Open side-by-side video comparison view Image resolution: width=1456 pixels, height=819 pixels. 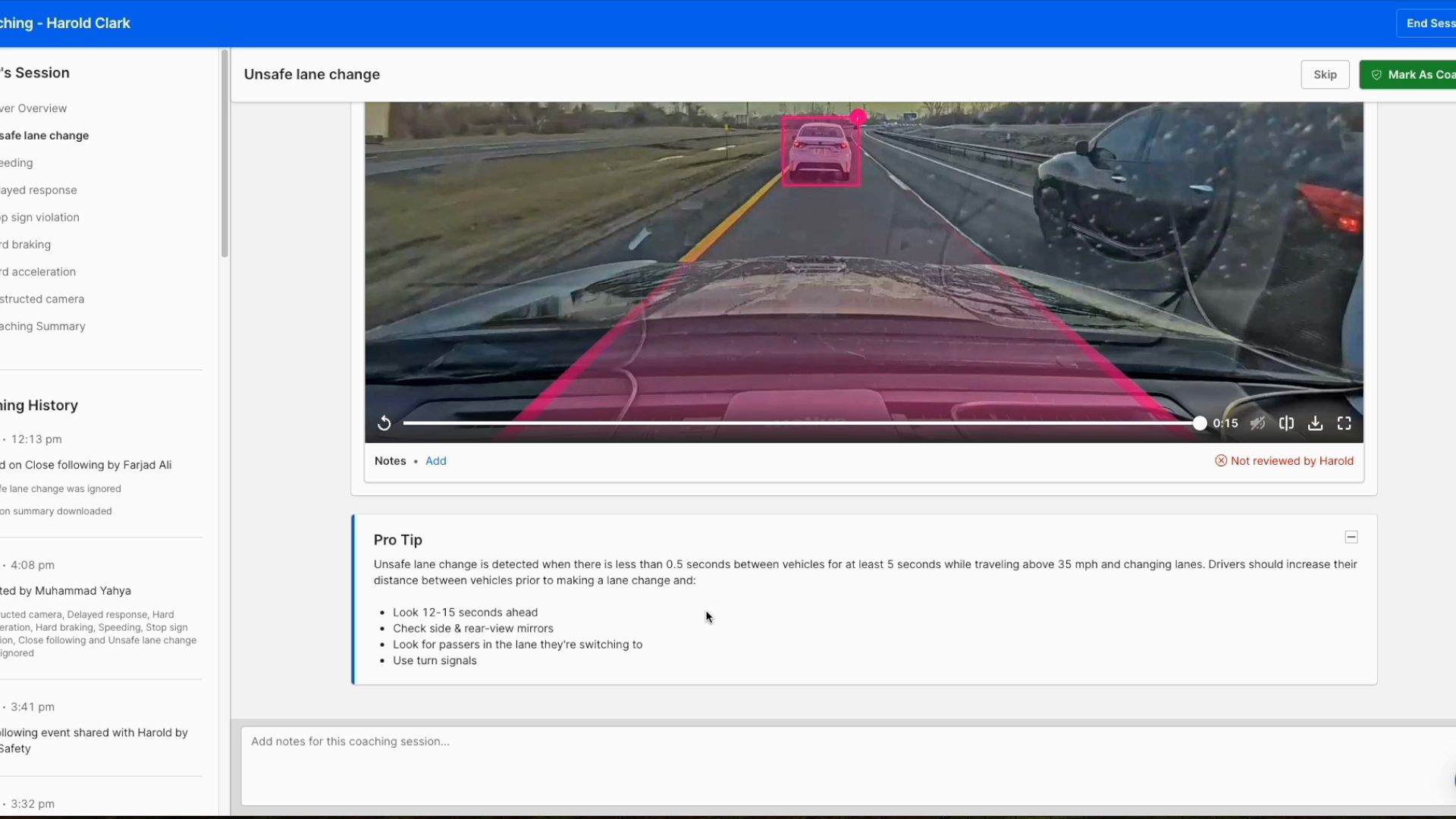[x=1287, y=423]
